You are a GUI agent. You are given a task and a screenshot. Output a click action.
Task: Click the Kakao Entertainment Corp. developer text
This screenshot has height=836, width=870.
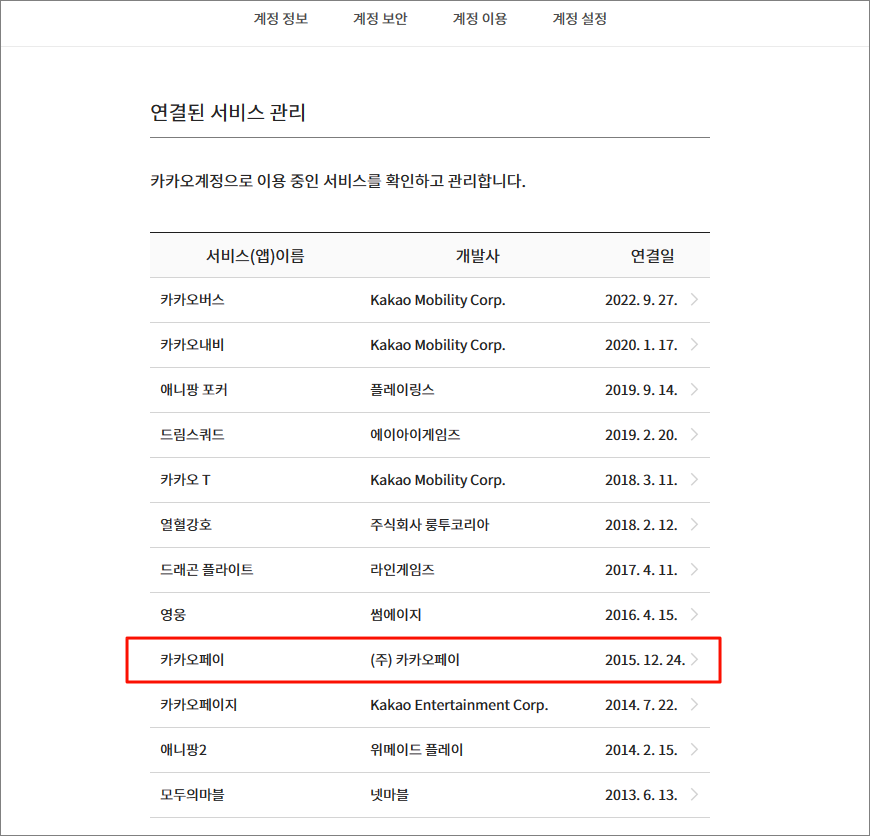pyautogui.click(x=458, y=705)
